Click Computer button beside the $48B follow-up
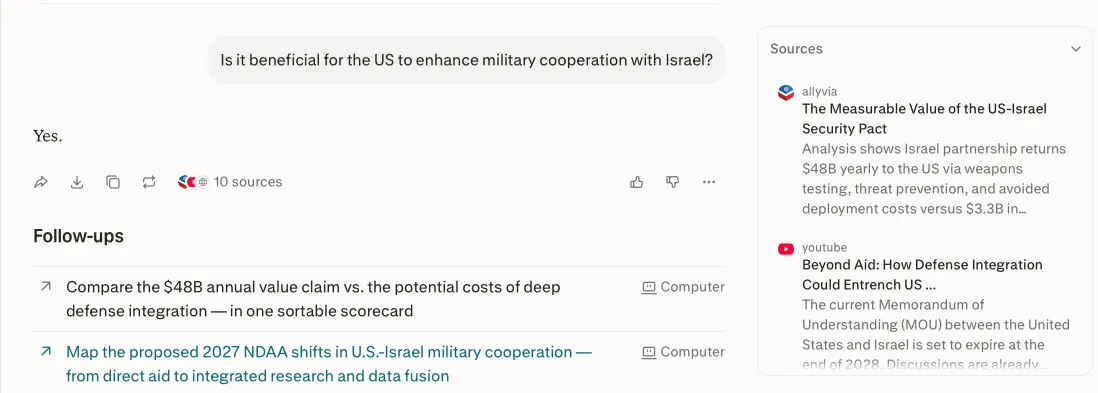 tap(683, 287)
